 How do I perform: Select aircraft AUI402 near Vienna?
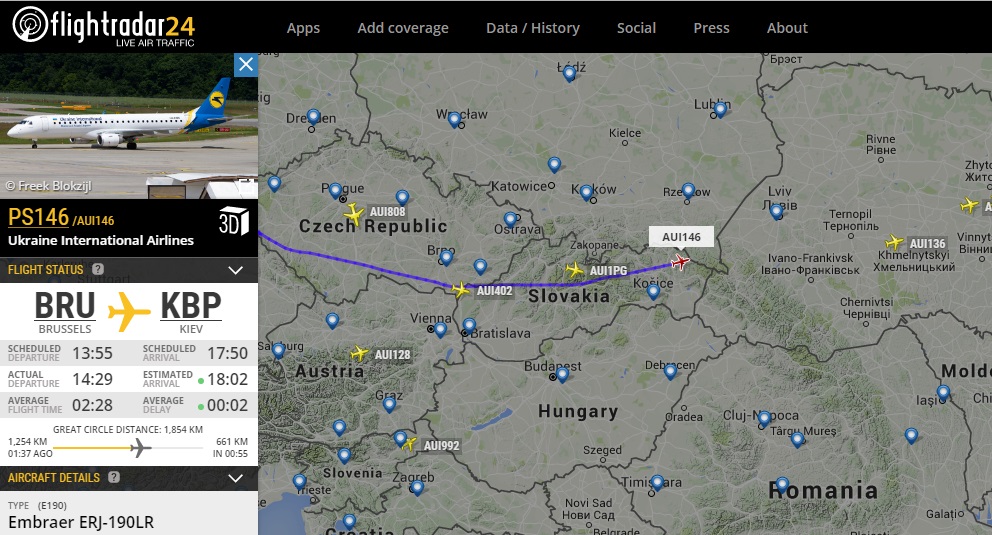pos(461,290)
